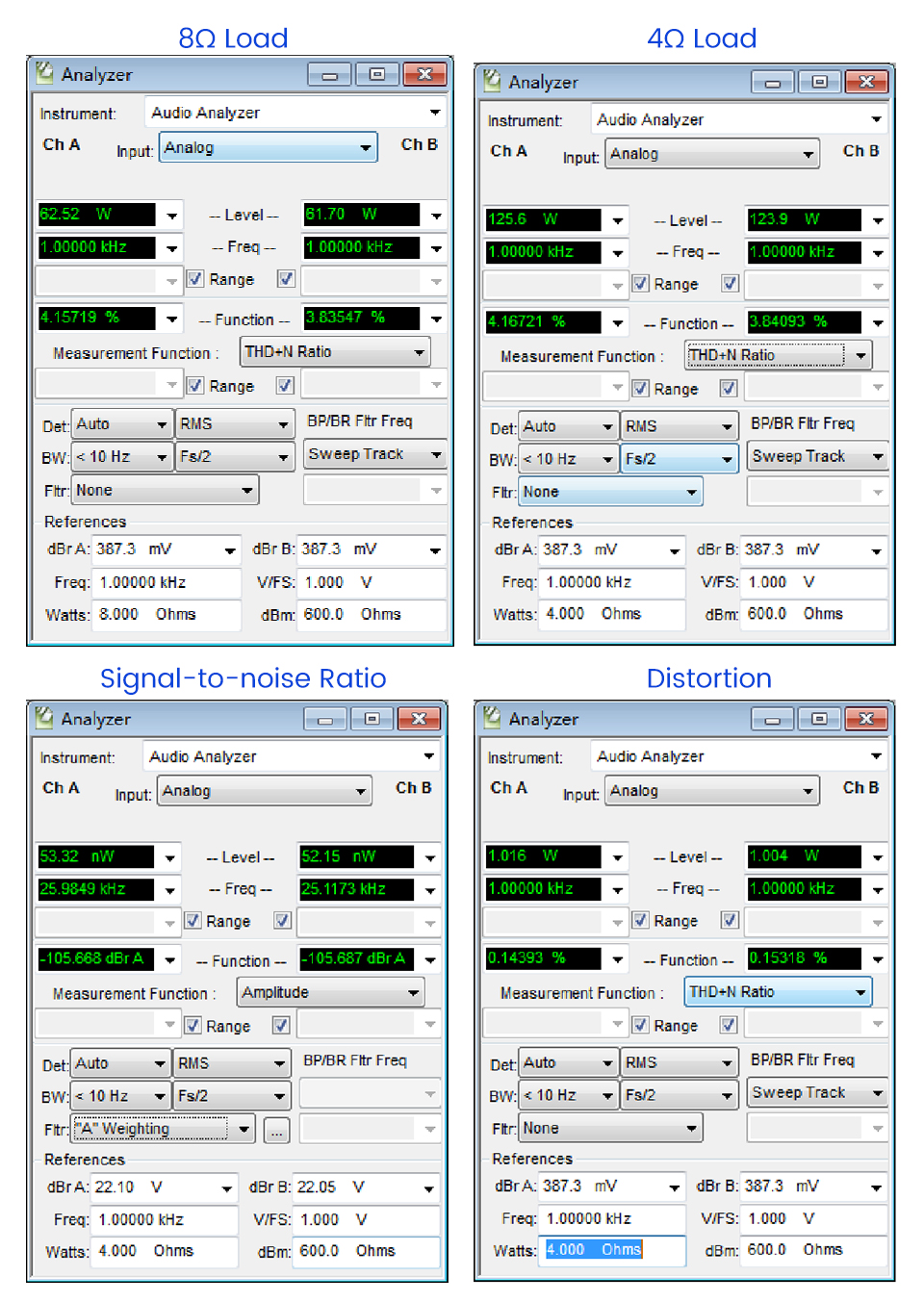
Task: Click the Analyzer icon in the 4Ω Load window title bar
Action: tap(492, 81)
